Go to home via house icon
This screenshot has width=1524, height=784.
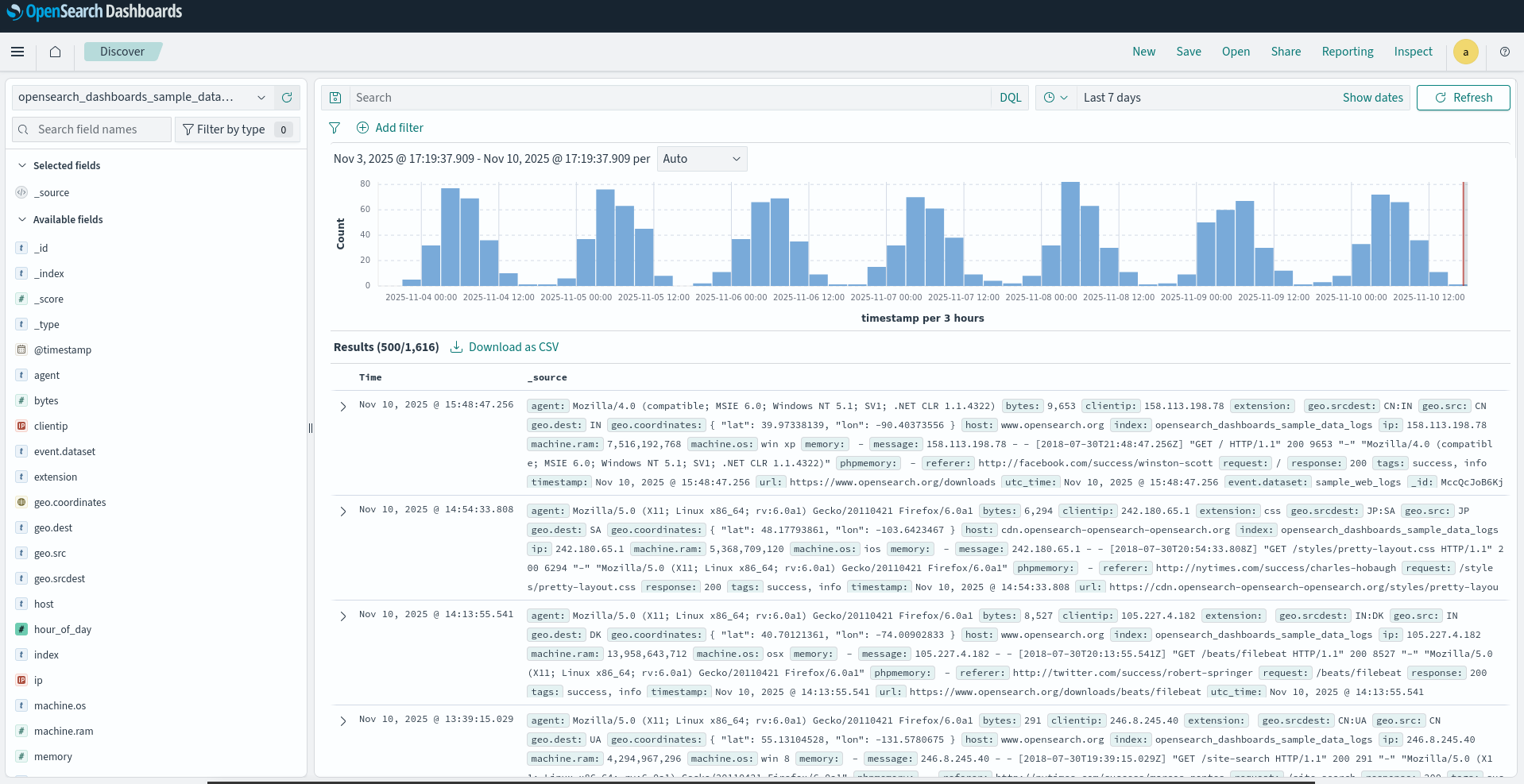(55, 52)
